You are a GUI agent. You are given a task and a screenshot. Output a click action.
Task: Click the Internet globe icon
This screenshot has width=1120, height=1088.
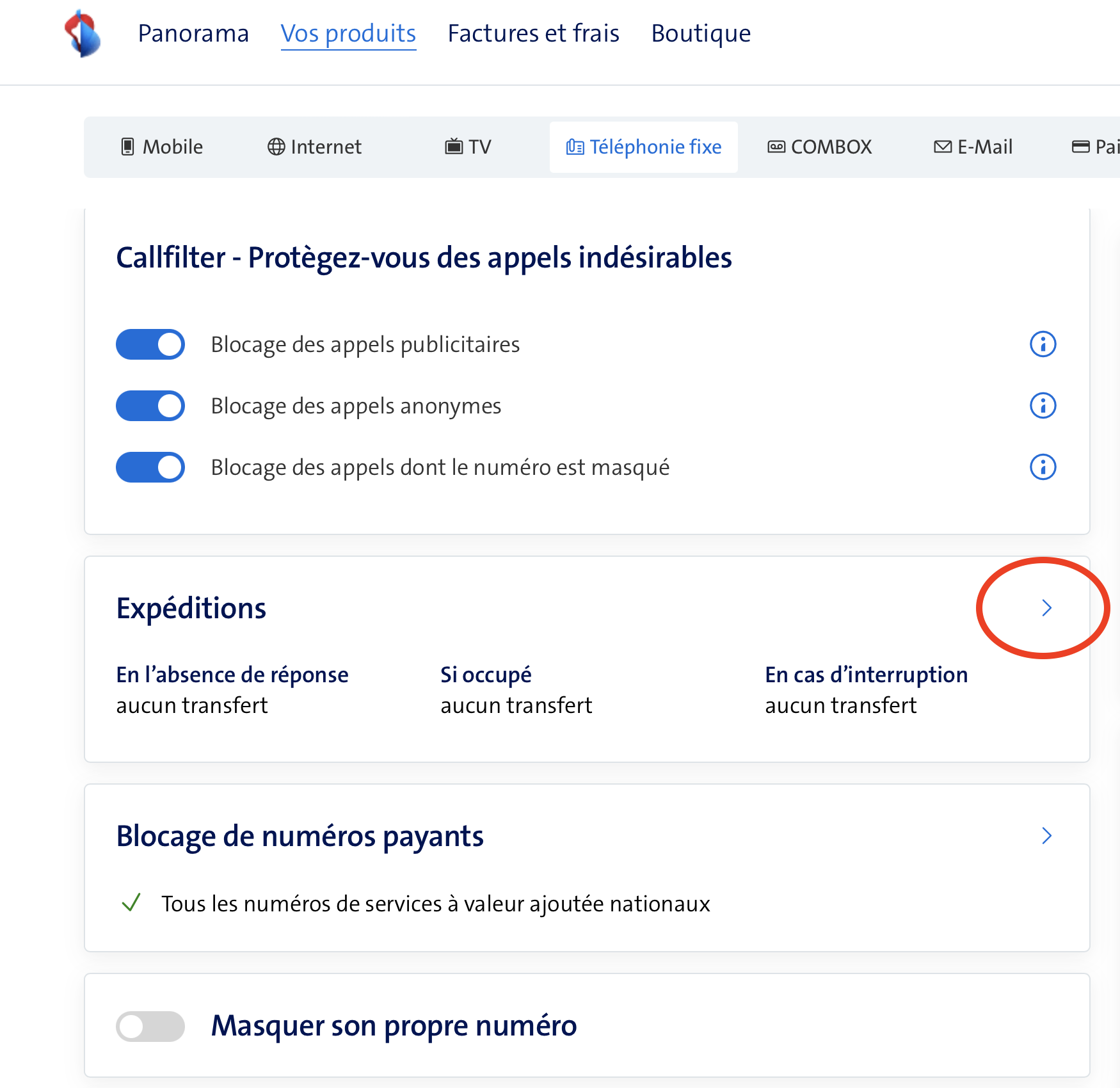pos(276,147)
